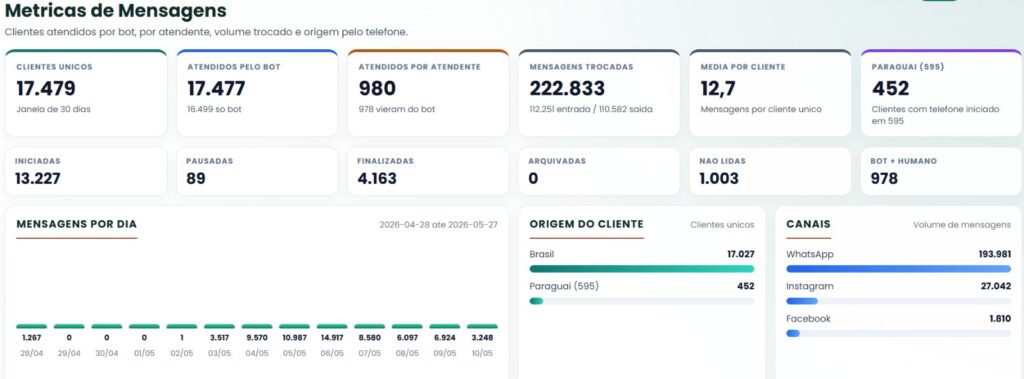Click the 193.981 WhatsApp value
Viewport: 1024px width, 379px height.
(994, 254)
